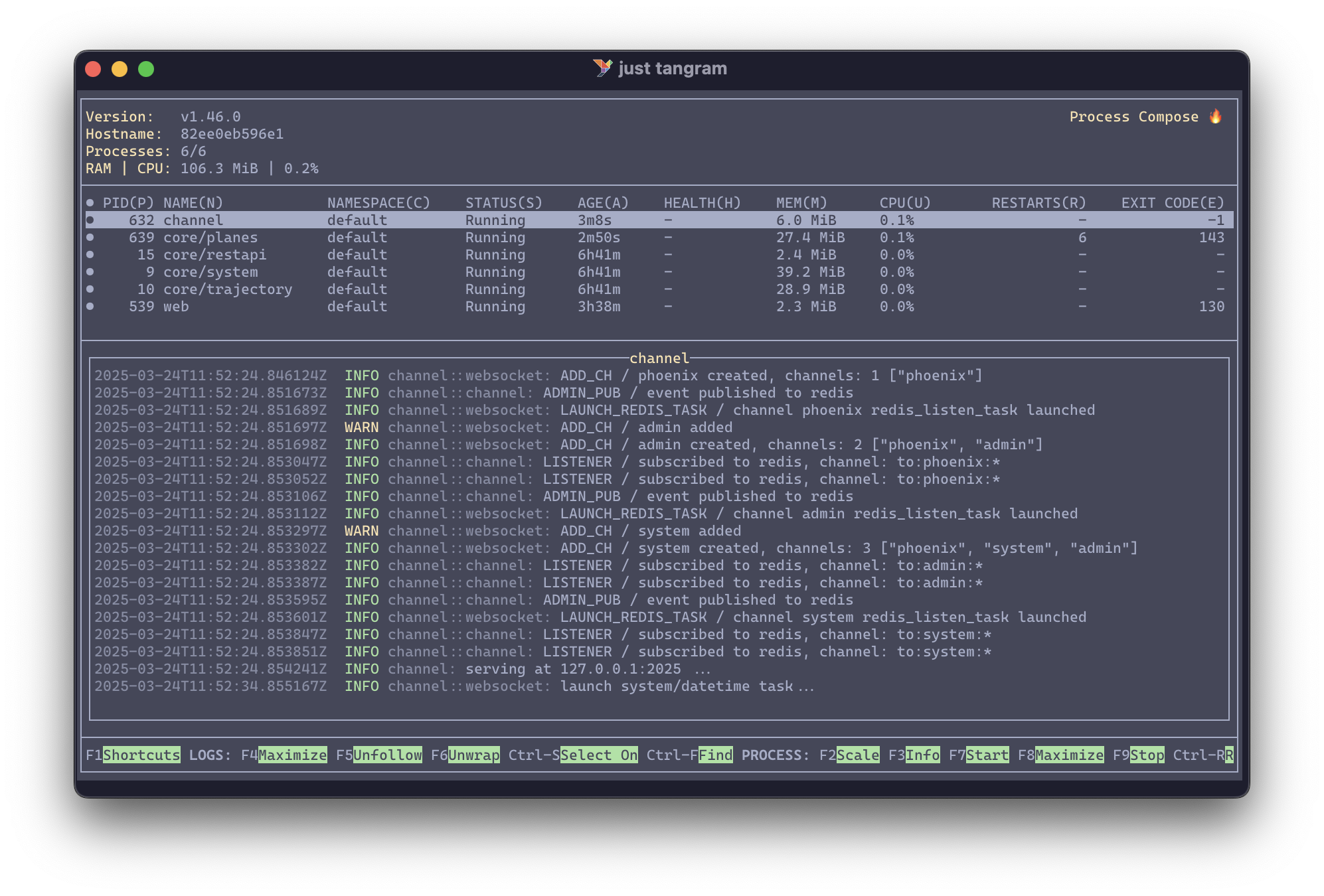The height and width of the screenshot is (896, 1324).
Task: Stop the selected process
Action: point(1147,755)
